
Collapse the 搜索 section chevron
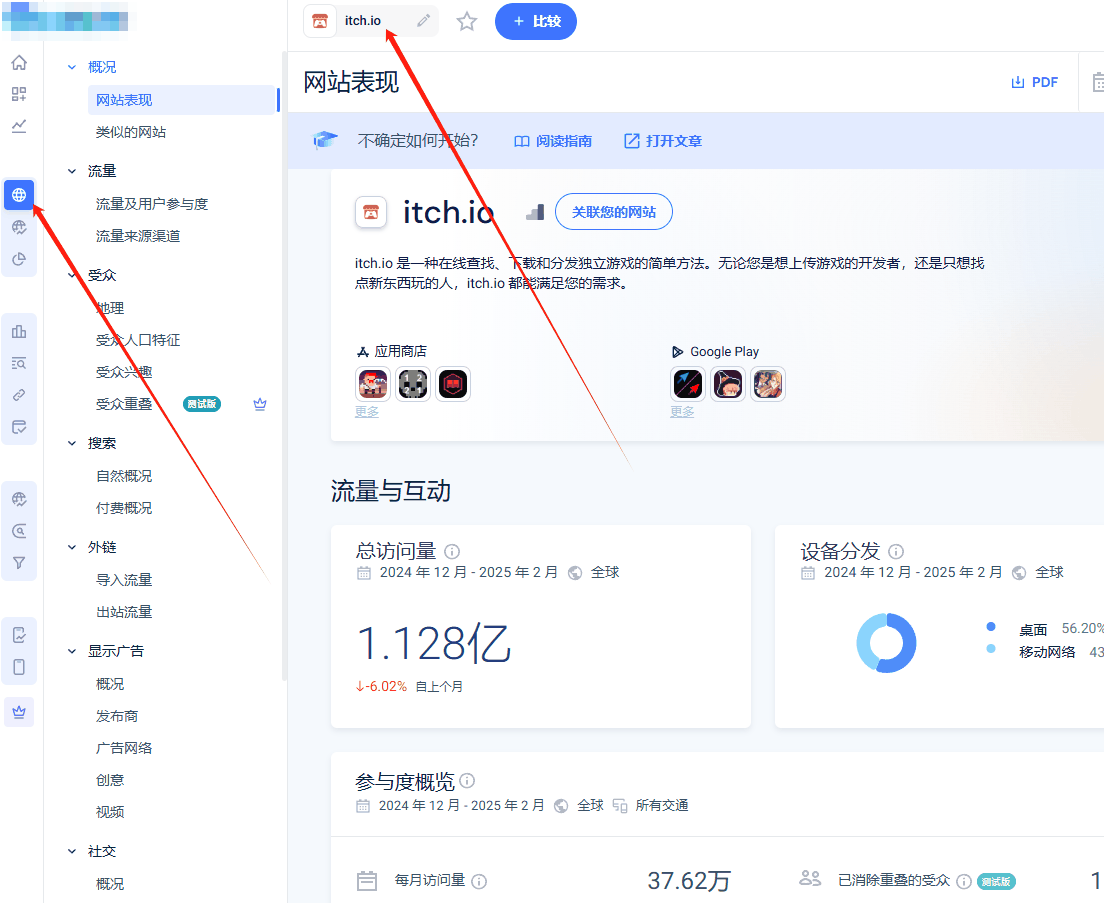[x=72, y=443]
